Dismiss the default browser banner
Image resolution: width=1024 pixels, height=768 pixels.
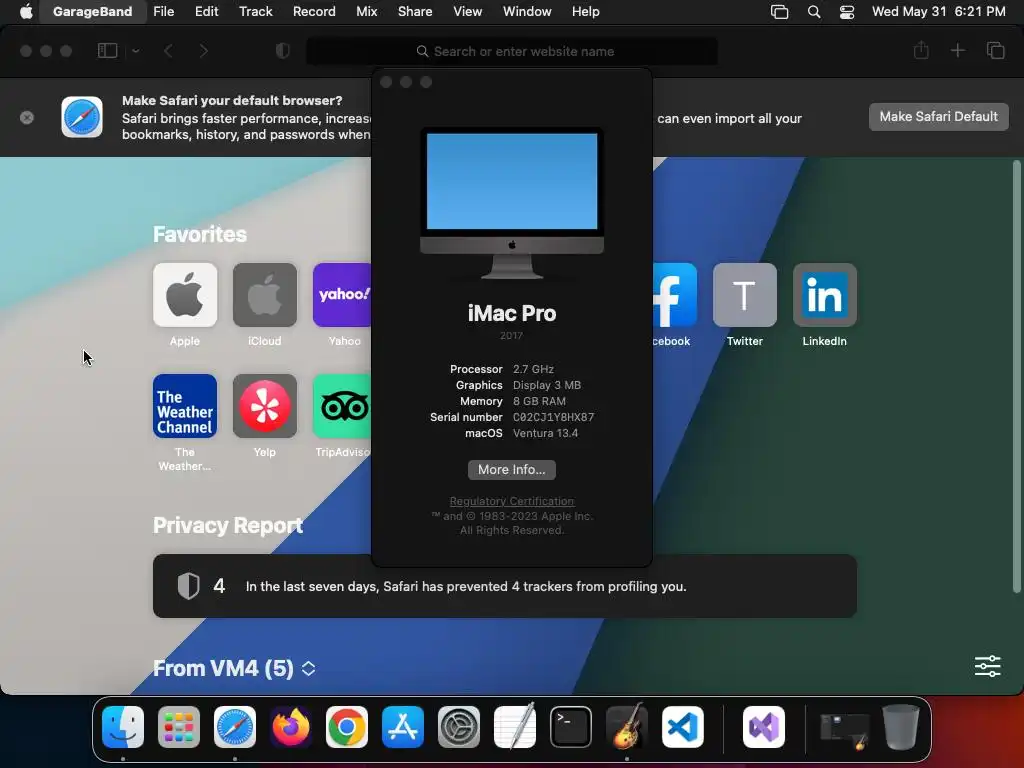[27, 118]
